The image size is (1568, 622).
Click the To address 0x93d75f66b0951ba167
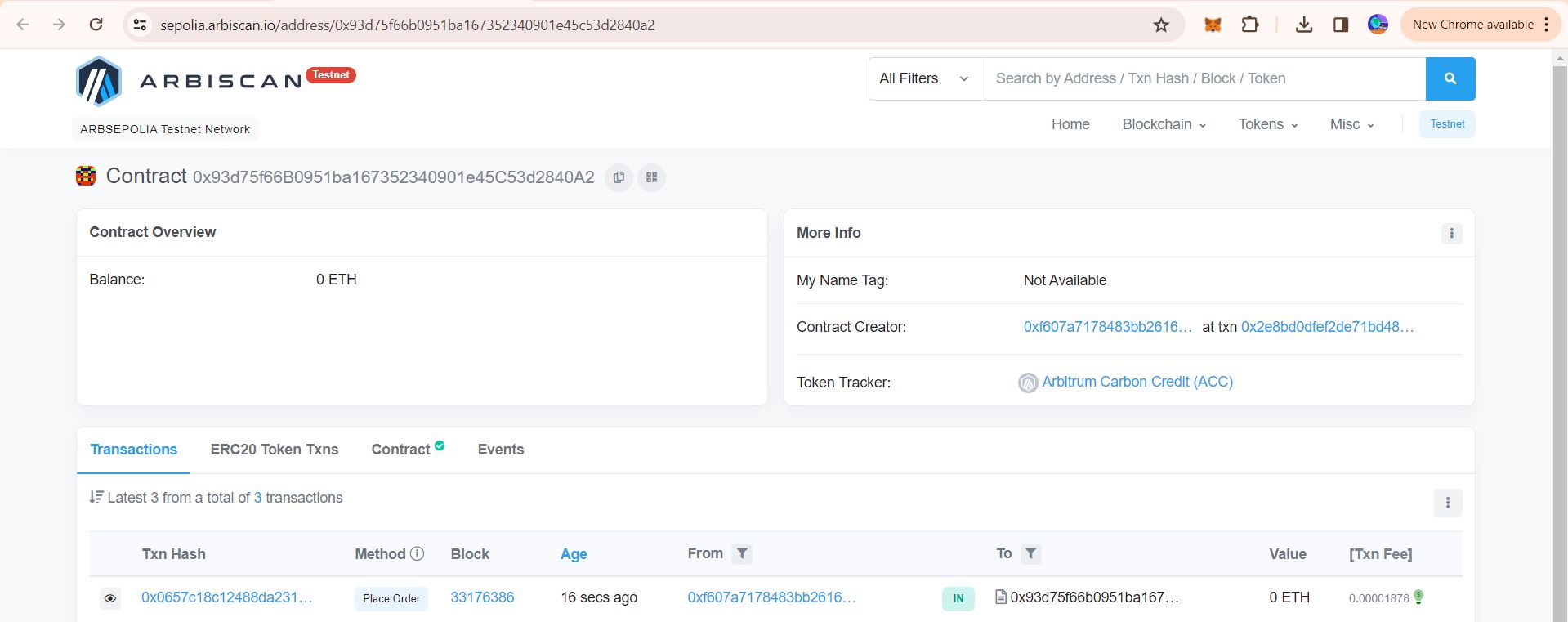pyautogui.click(x=1094, y=597)
